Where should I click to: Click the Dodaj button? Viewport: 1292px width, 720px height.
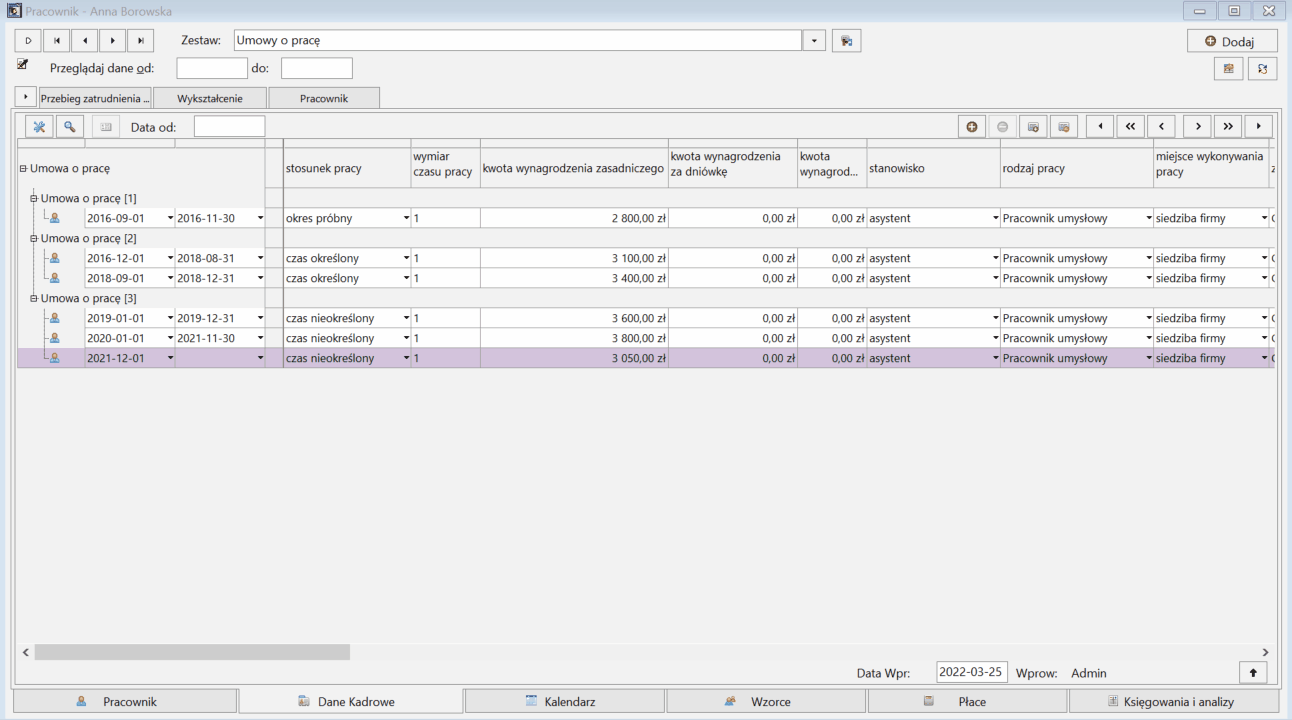(1232, 41)
